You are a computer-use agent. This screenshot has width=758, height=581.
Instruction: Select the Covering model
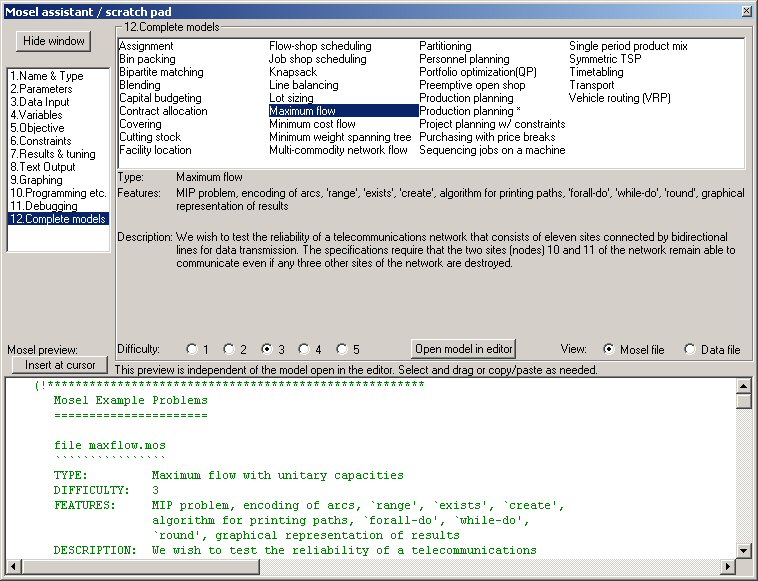tap(140, 124)
